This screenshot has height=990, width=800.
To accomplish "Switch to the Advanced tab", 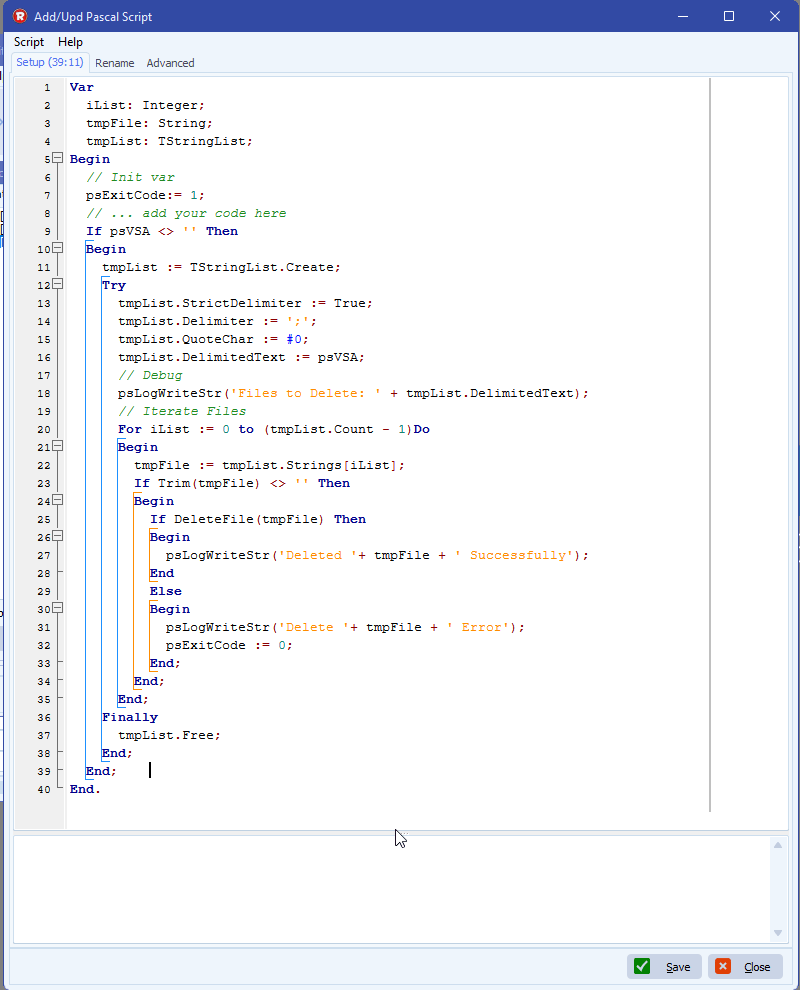I will pos(170,63).
